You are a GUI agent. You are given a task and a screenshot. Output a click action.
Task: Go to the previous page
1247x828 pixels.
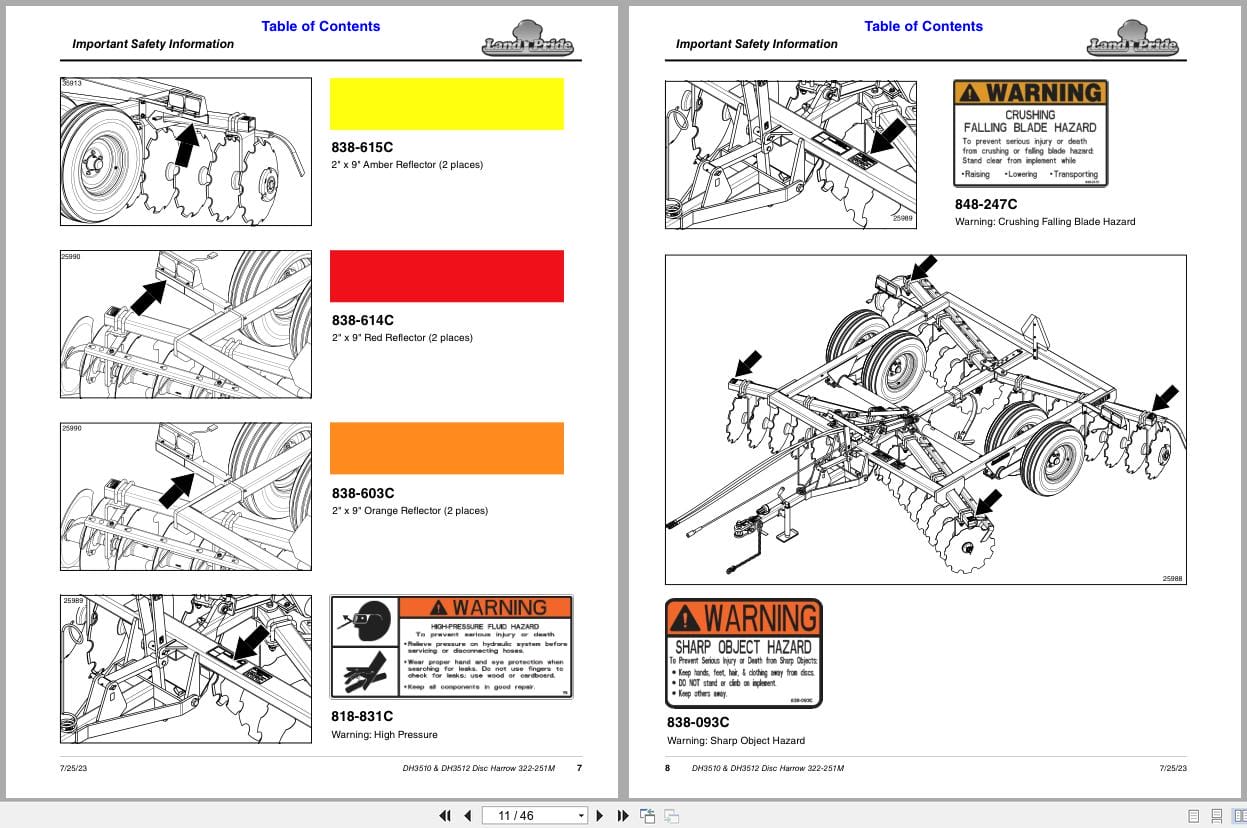click(467, 816)
